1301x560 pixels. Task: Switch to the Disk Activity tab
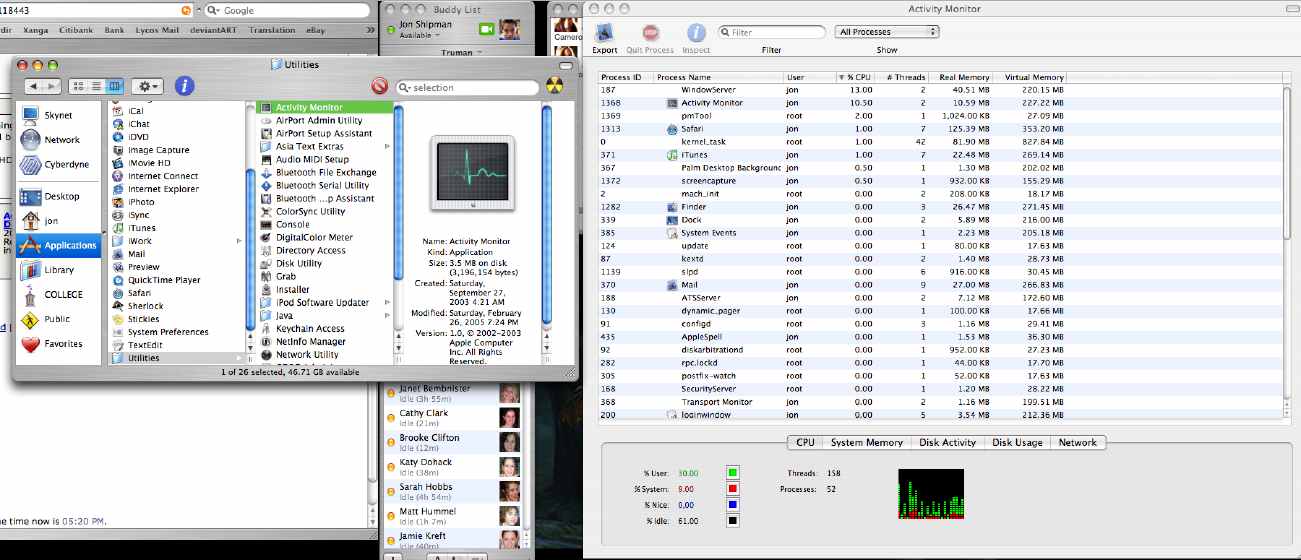pyautogui.click(x=948, y=442)
